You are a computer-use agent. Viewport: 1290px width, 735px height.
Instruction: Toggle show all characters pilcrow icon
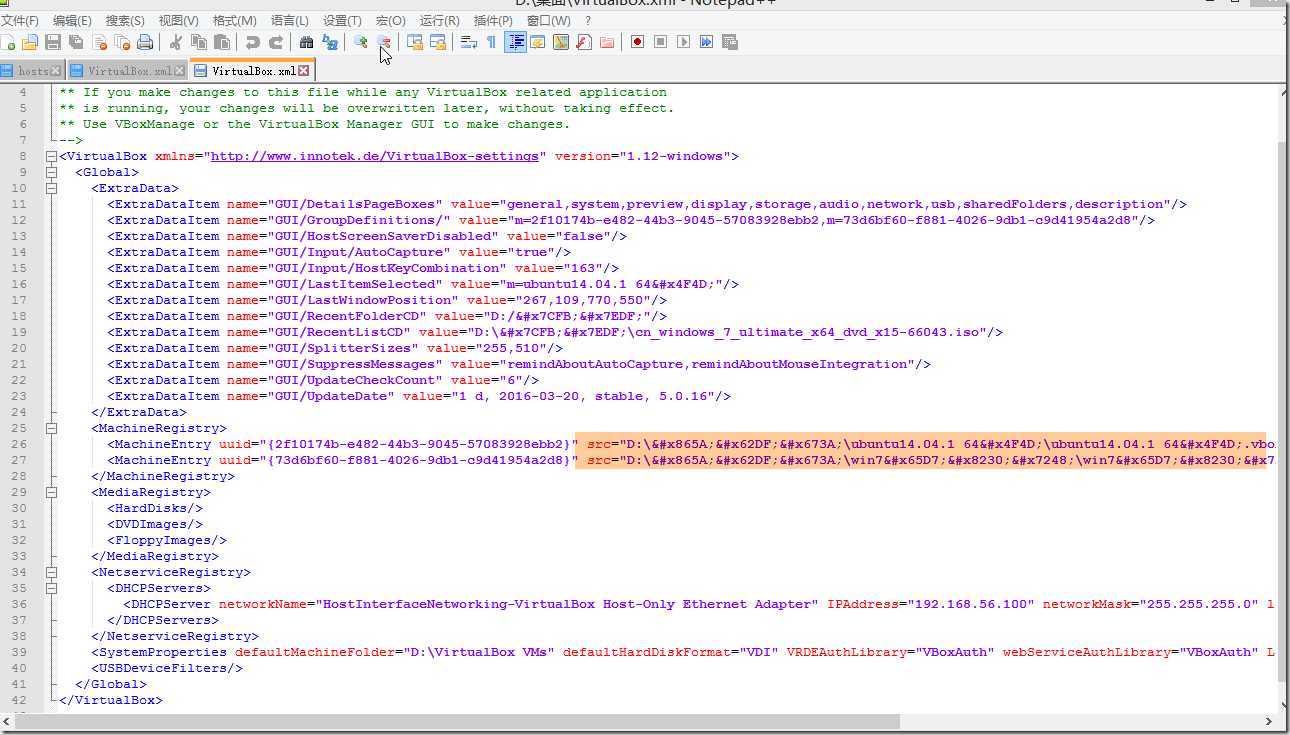(x=491, y=42)
